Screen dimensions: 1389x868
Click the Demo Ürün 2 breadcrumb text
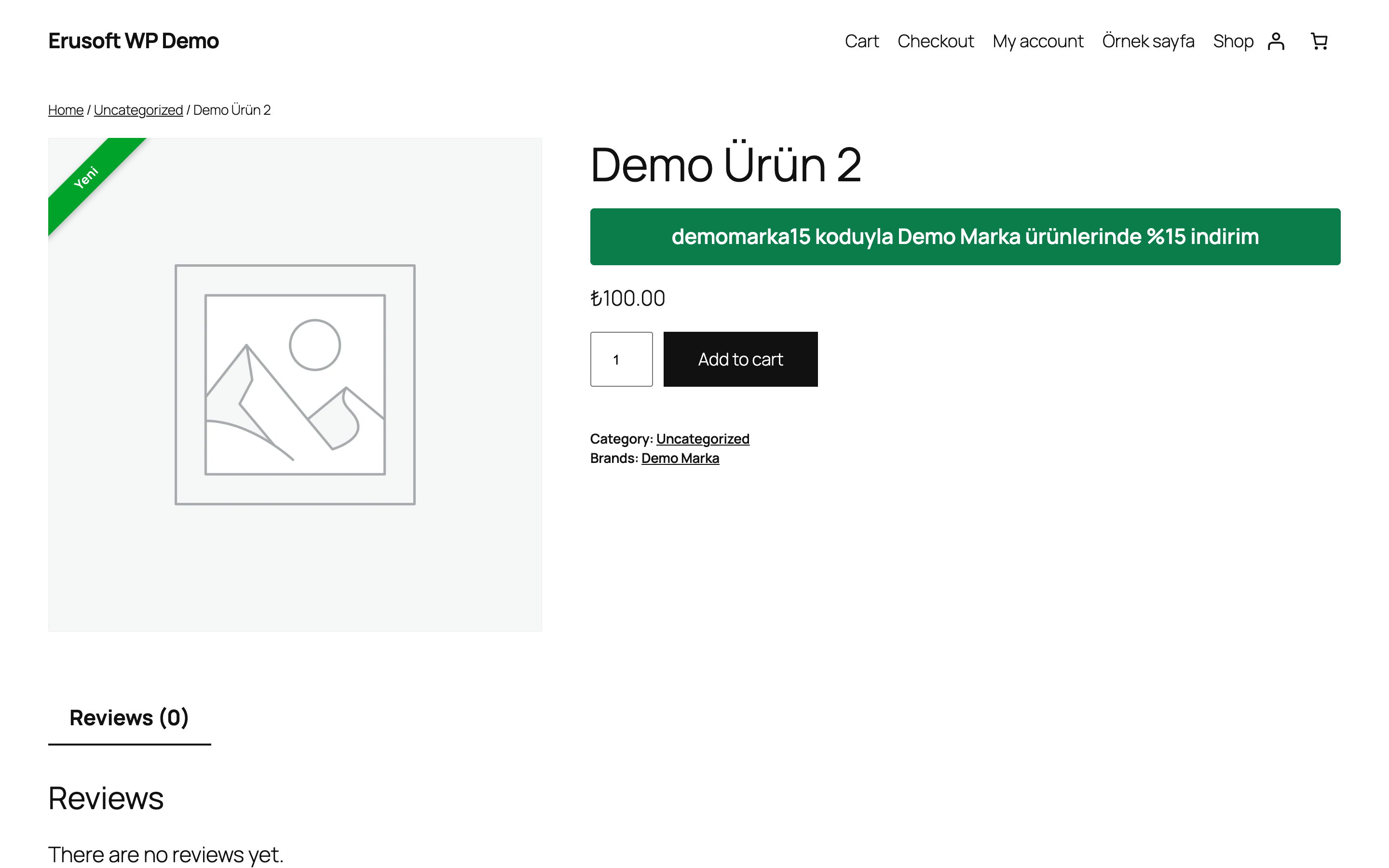(232, 109)
